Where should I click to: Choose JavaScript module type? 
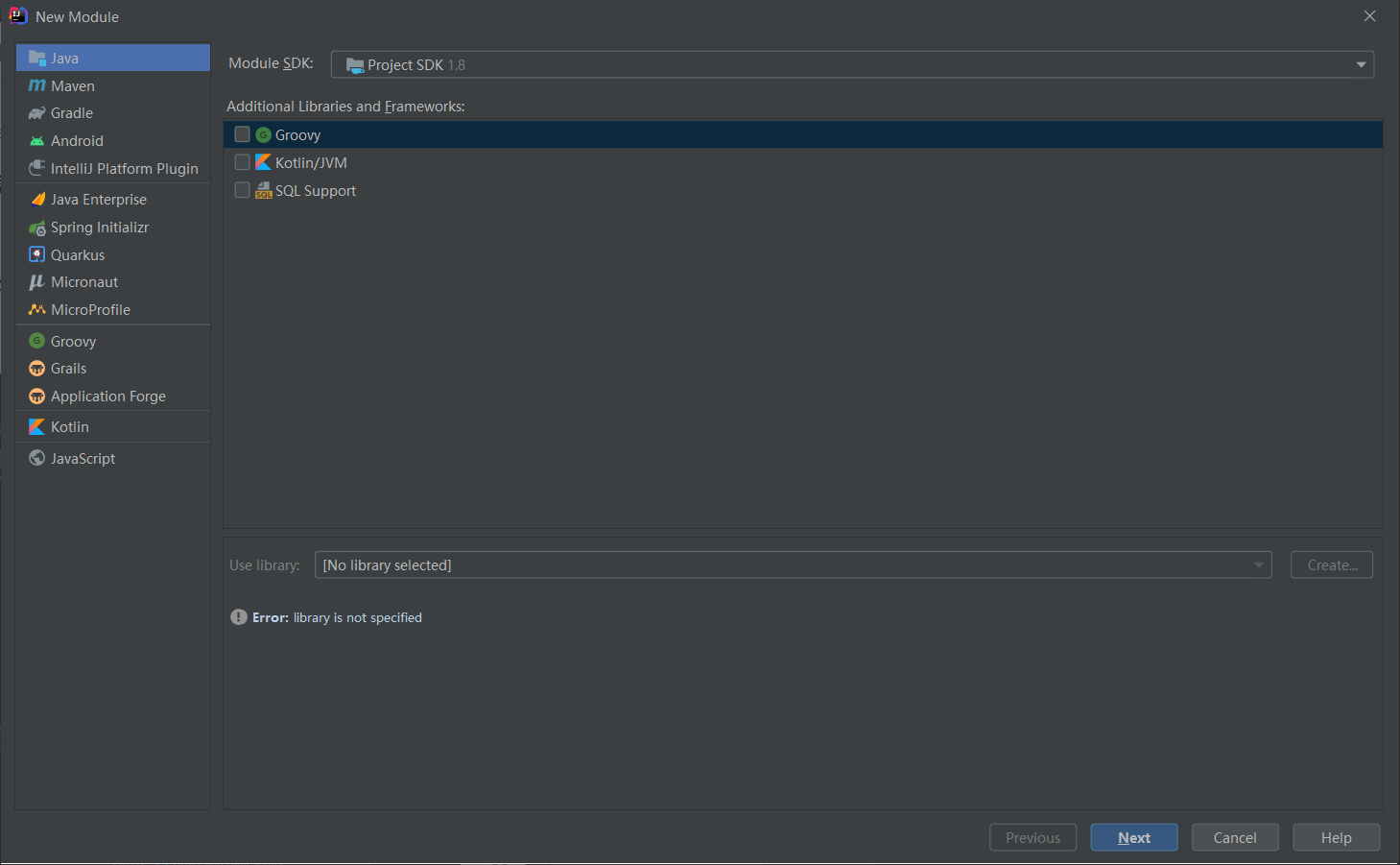click(113, 459)
